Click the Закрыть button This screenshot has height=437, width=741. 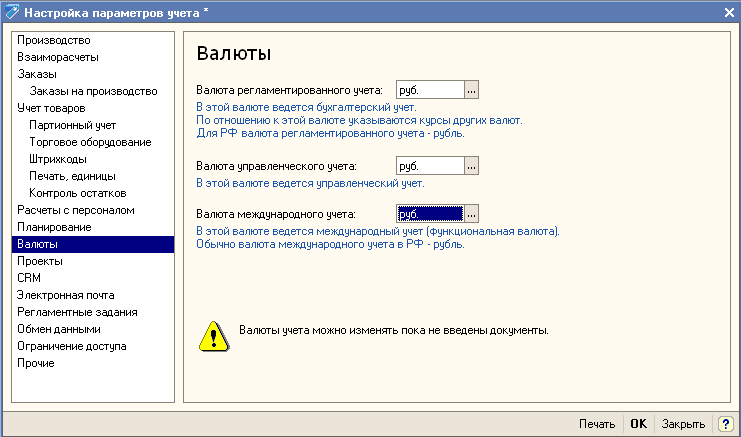tap(683, 424)
